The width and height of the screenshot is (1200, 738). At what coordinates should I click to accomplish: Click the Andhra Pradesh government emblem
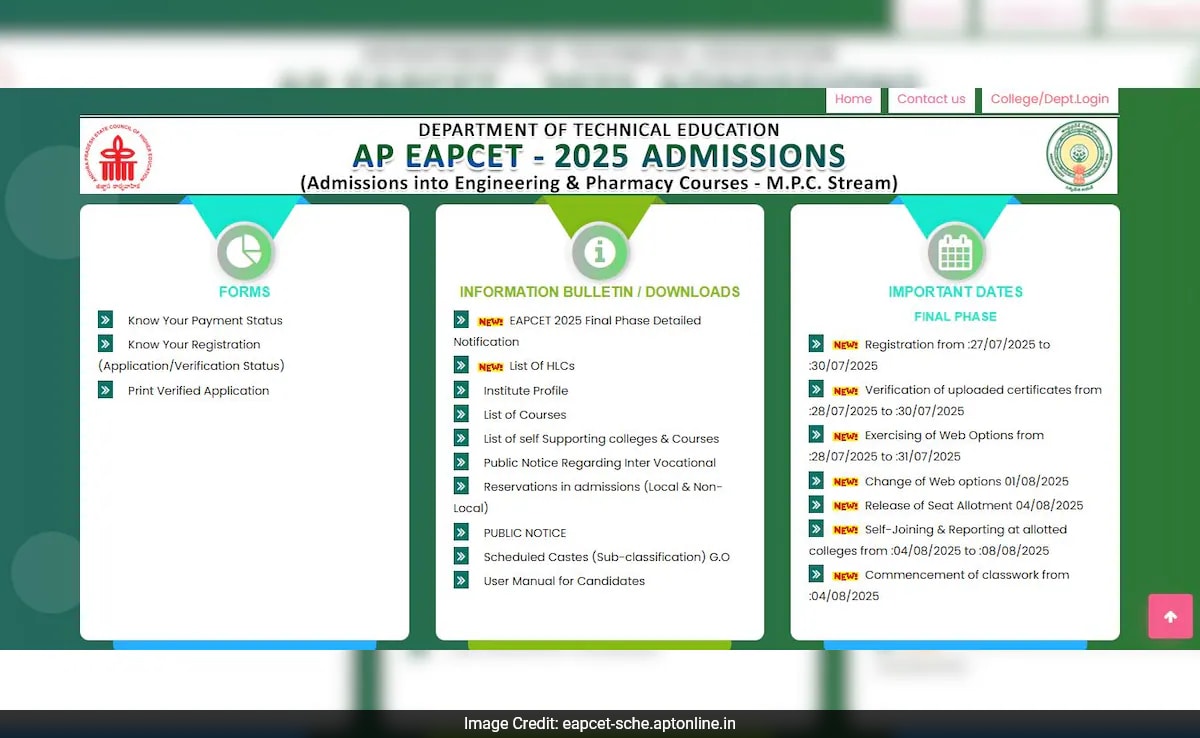[1082, 155]
